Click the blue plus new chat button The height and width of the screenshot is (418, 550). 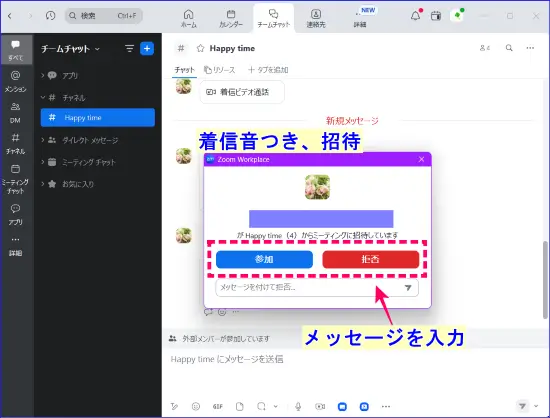pos(147,48)
